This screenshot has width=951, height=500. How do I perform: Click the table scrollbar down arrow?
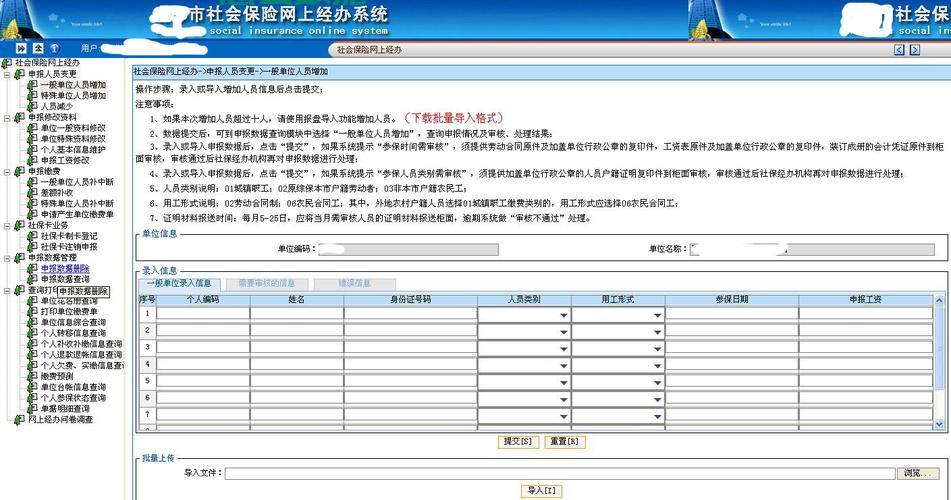939,424
